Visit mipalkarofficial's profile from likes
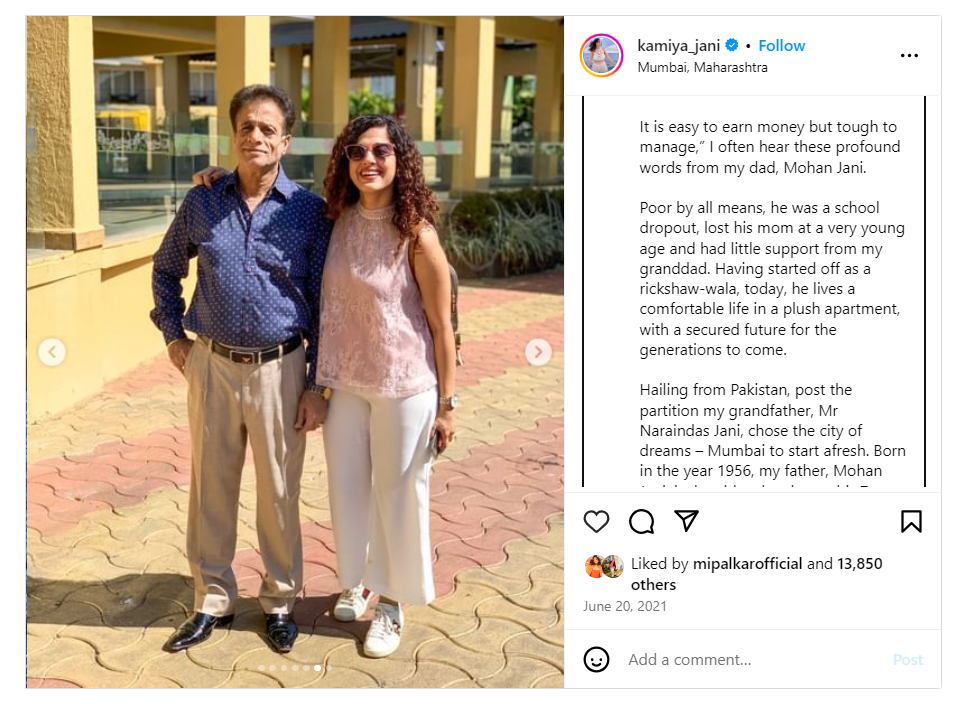The height and width of the screenshot is (704, 962). point(747,564)
